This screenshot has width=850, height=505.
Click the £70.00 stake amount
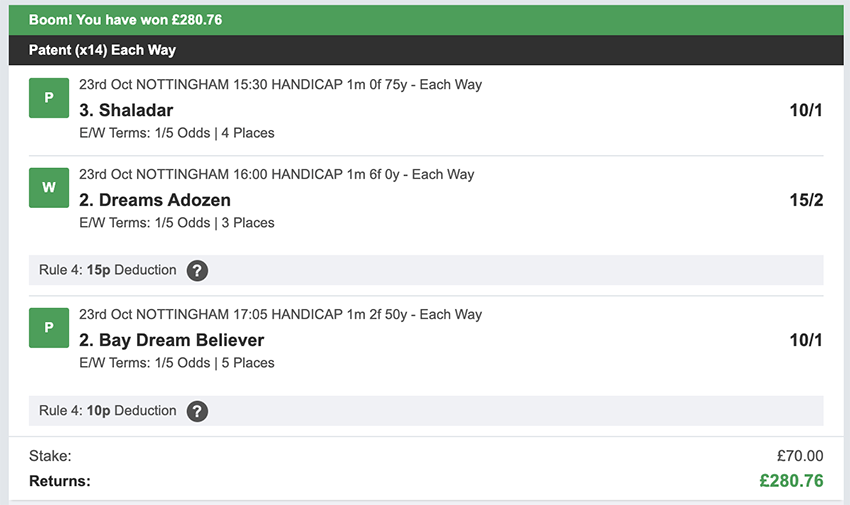point(799,456)
